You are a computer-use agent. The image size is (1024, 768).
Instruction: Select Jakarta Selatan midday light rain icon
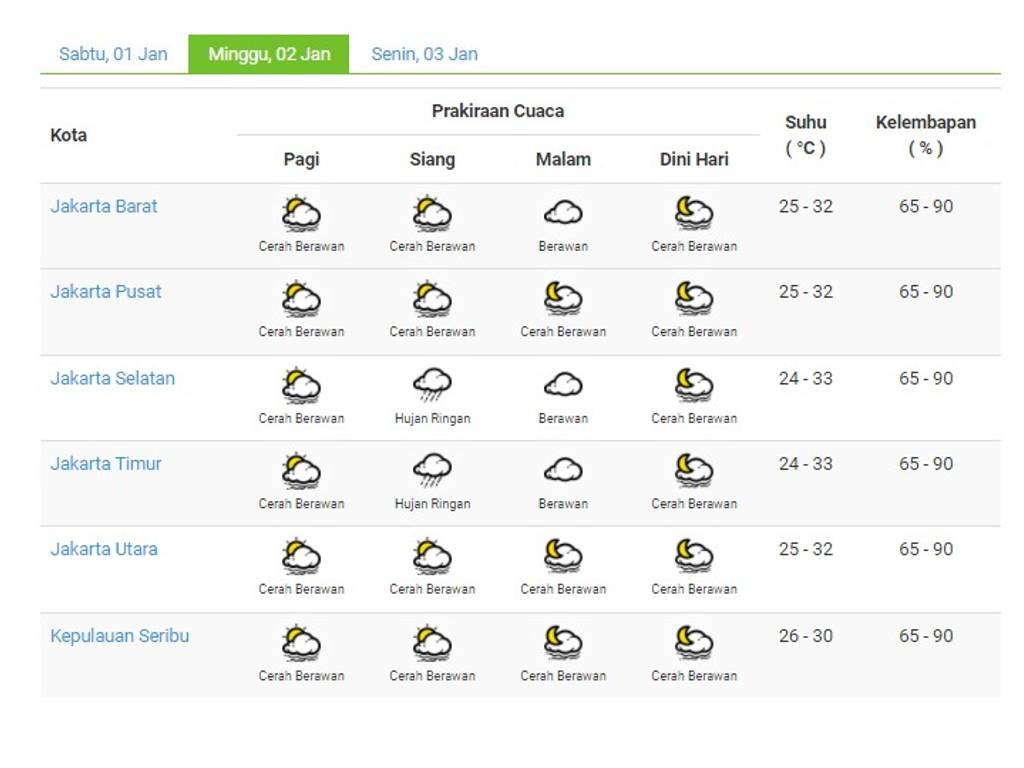coord(432,385)
